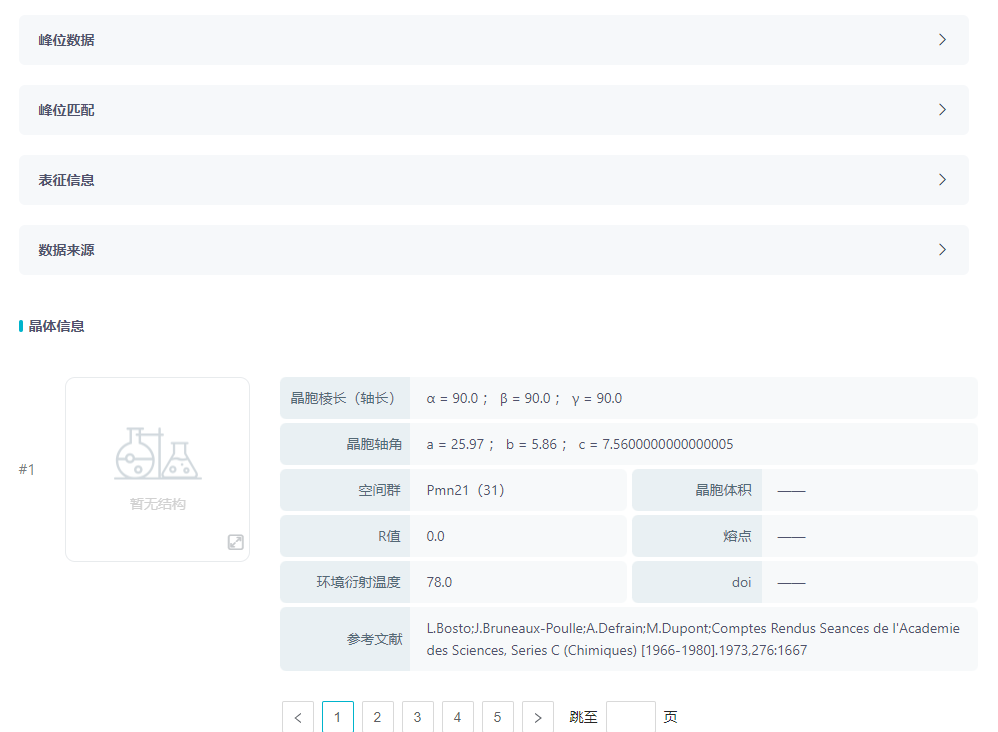
Task: Click the 晶胞轴角 label cell
Action: tap(345, 444)
